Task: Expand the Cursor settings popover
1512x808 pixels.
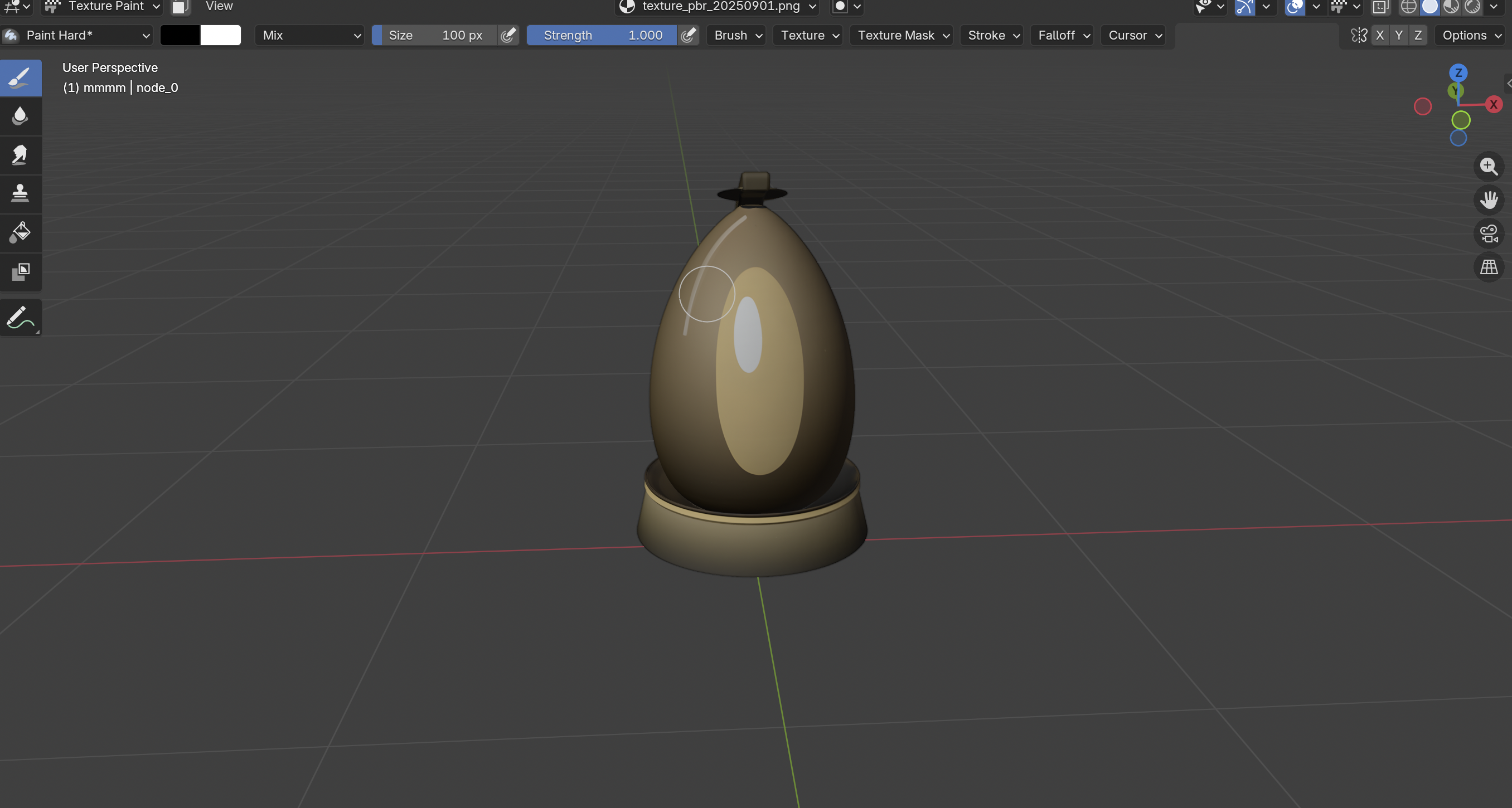Action: 1133,35
